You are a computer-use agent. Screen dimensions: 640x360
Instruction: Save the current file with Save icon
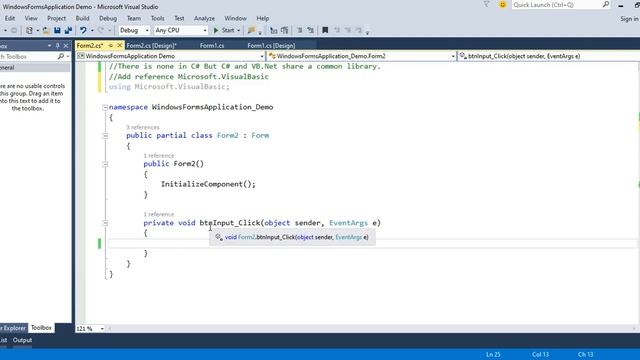coord(57,30)
